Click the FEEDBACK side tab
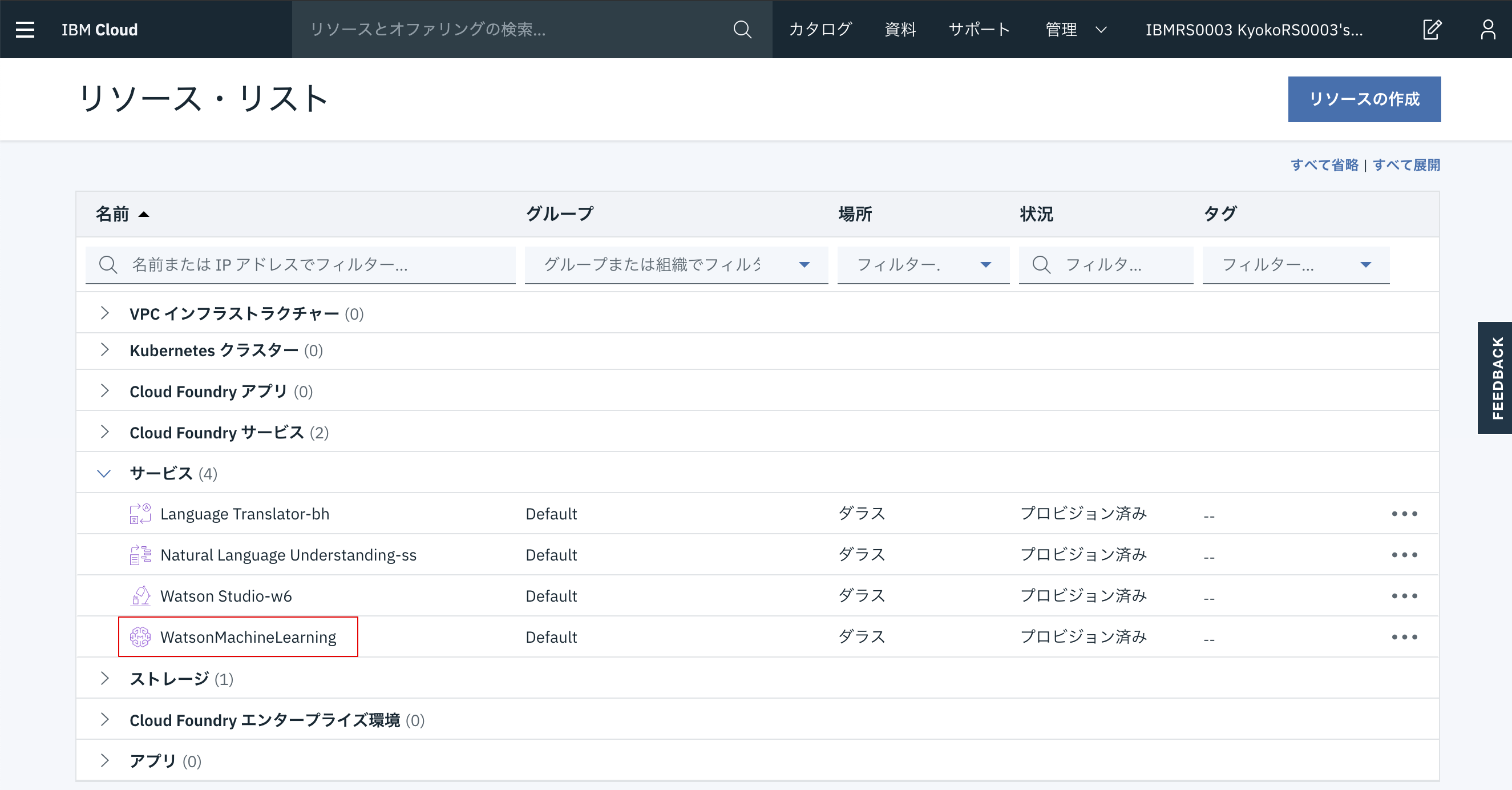 [x=1495, y=378]
